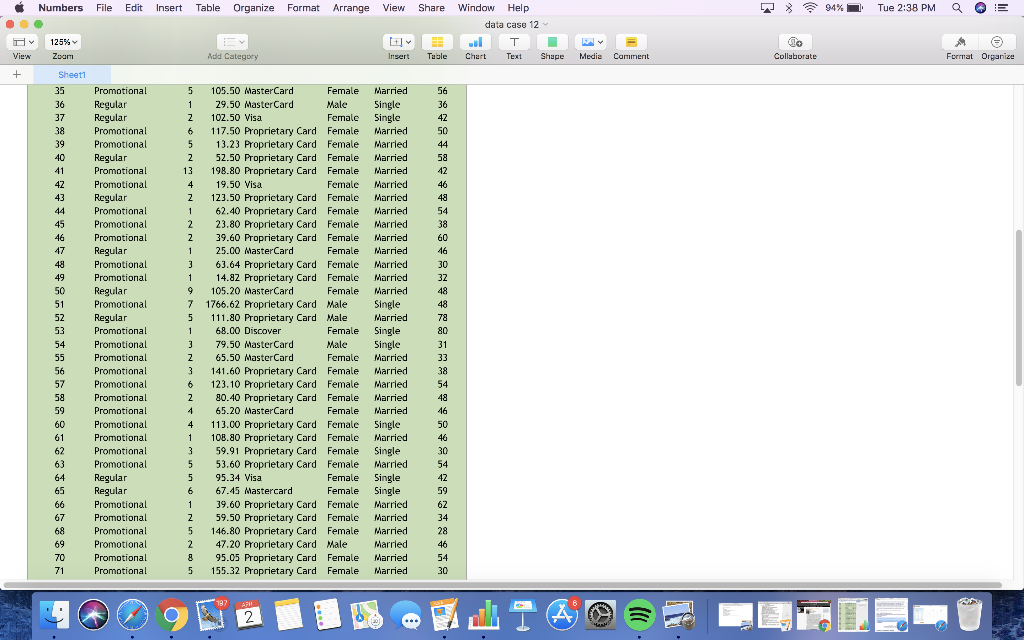1024x640 pixels.
Task: Insert a Text box
Action: pos(512,41)
